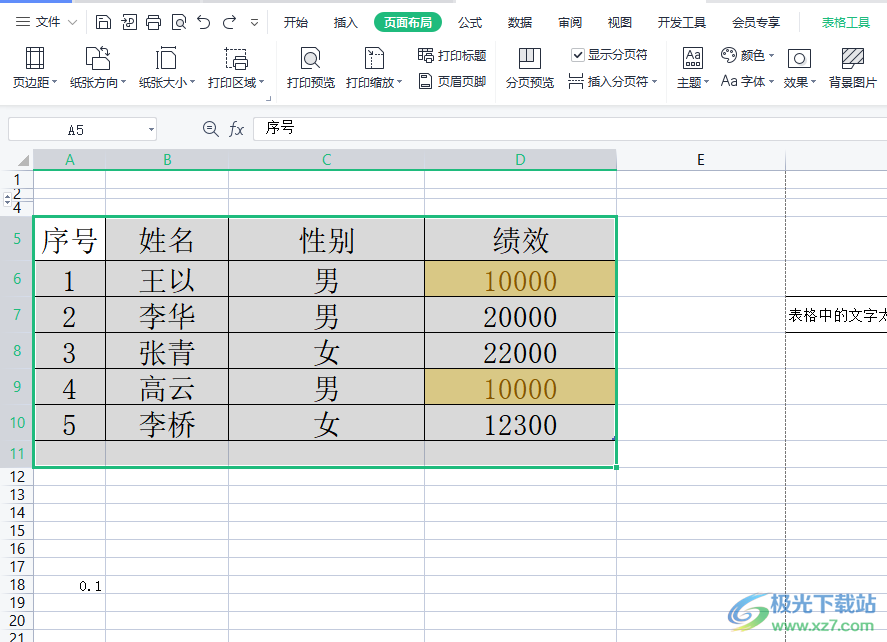Click cell containing 绩效
Viewport: 887px width, 642px height.
[520, 239]
